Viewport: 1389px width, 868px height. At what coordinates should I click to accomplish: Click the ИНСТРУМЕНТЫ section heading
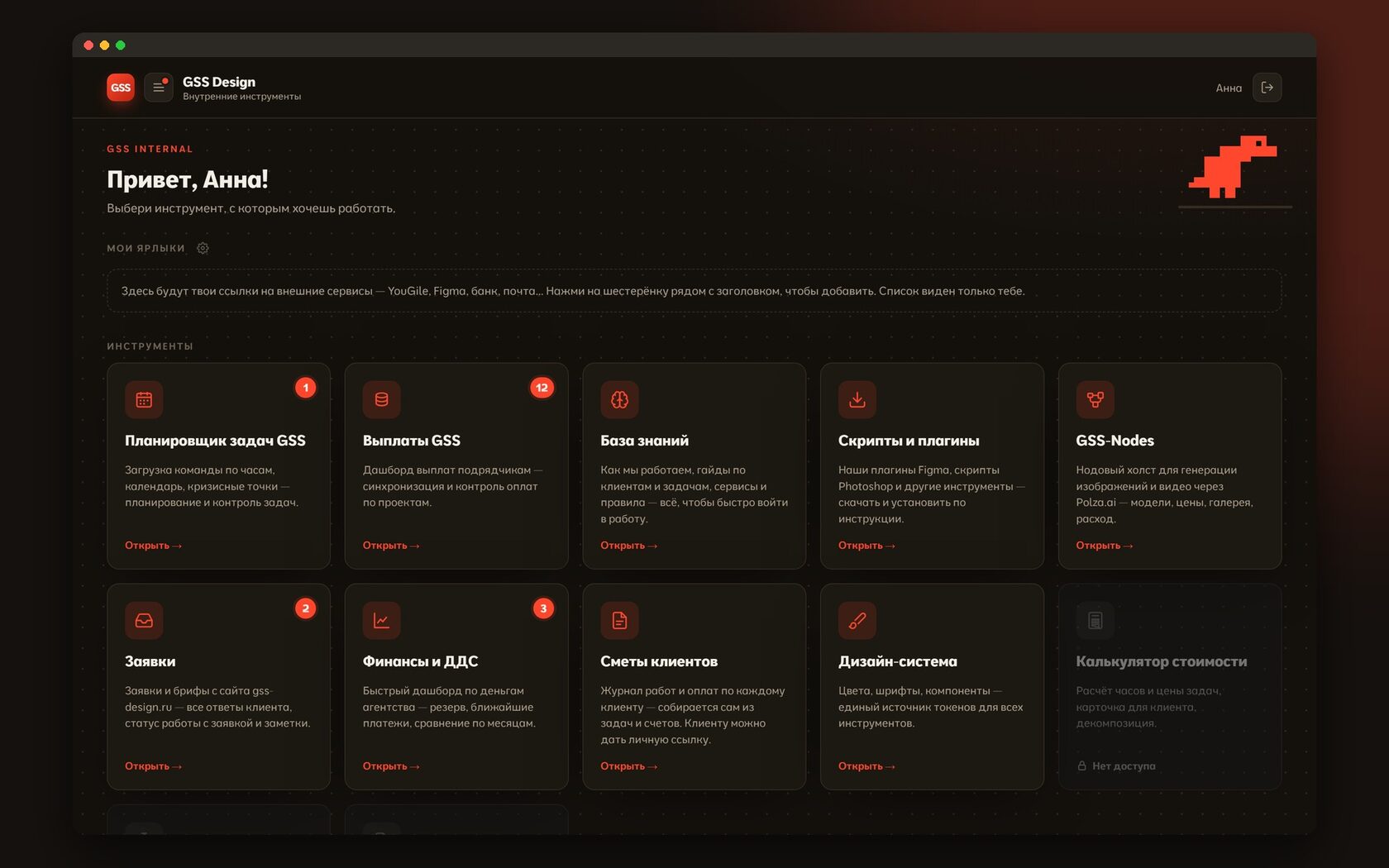point(150,346)
